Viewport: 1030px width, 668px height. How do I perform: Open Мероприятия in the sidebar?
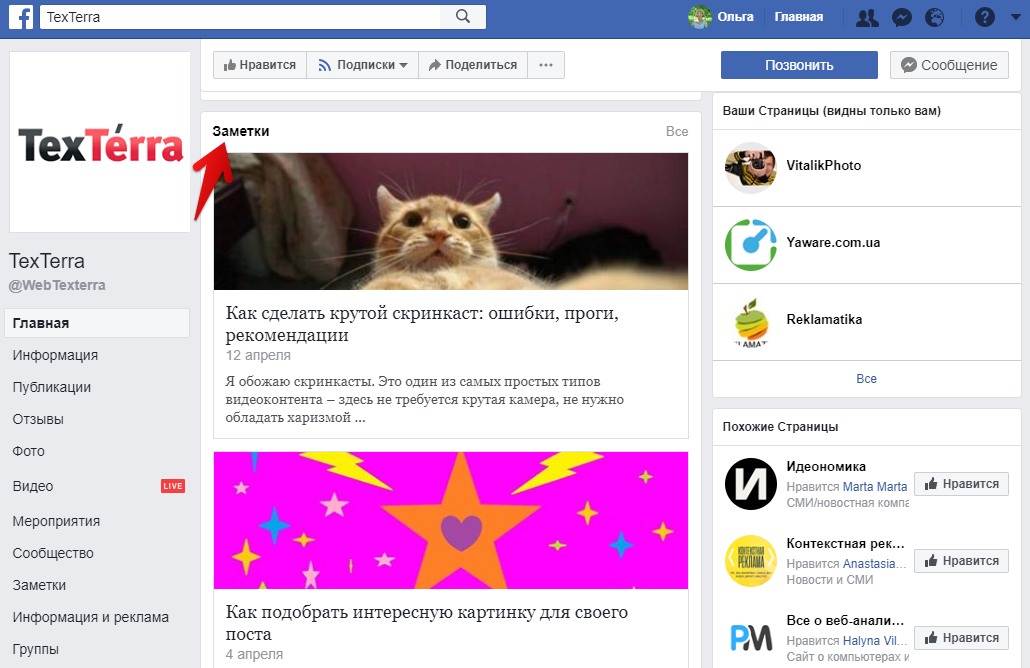pyautogui.click(x=56, y=522)
